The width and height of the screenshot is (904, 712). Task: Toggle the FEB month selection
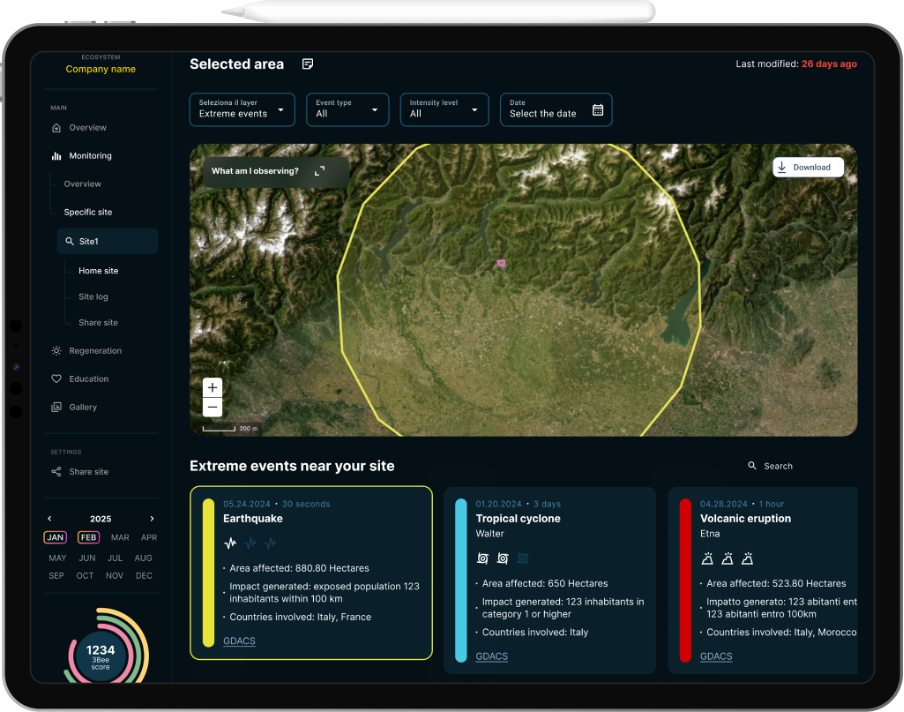pos(88,538)
